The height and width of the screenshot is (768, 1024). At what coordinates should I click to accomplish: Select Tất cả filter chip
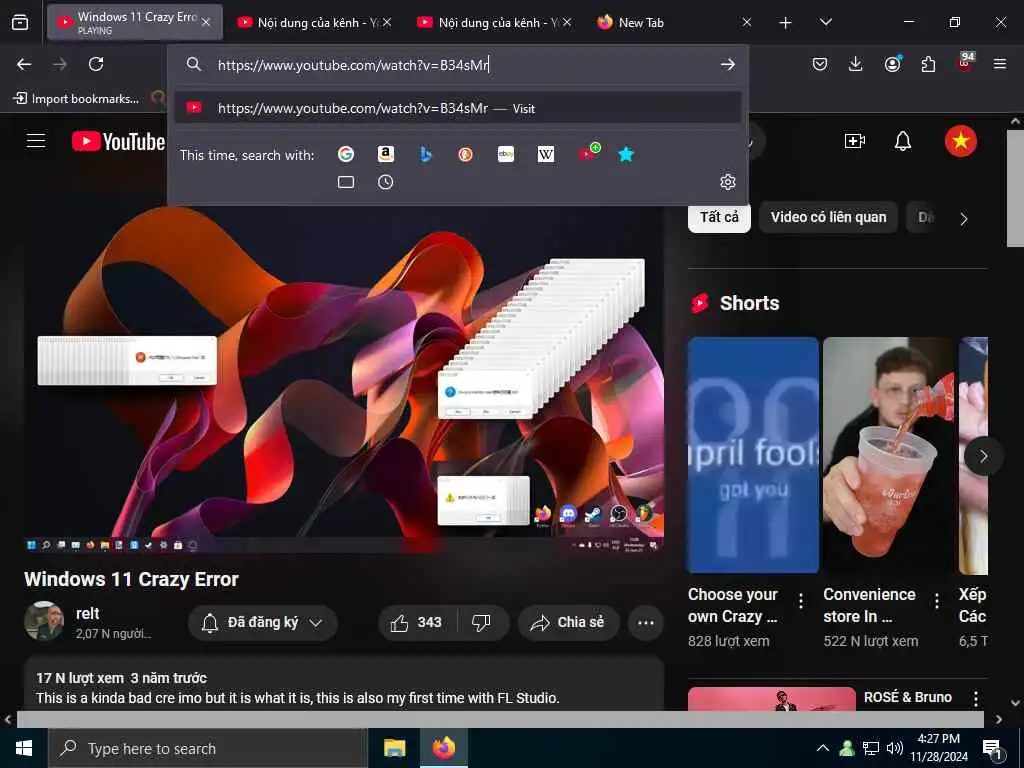(x=719, y=217)
